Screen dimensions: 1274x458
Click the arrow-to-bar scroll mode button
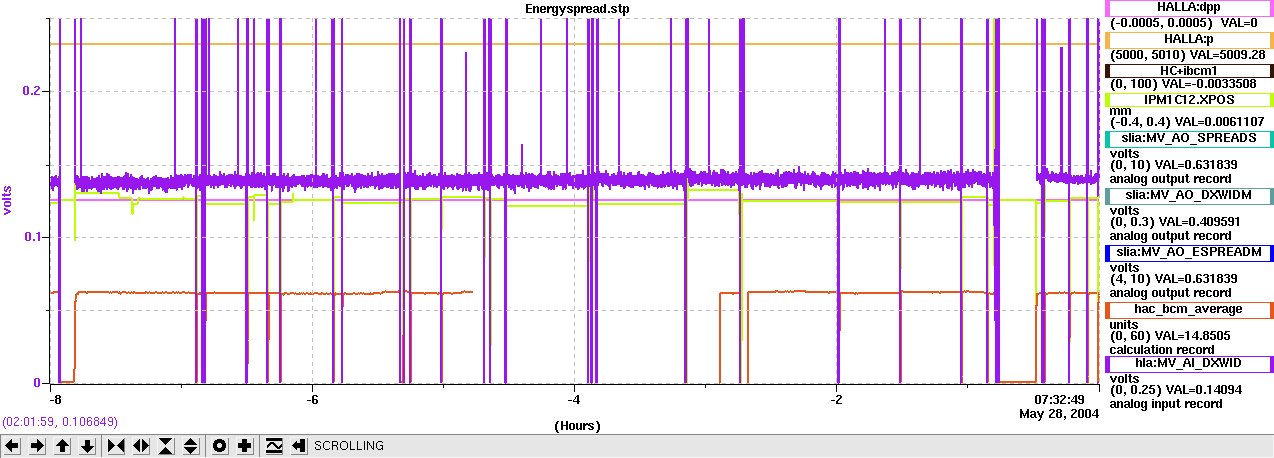tap(299, 445)
